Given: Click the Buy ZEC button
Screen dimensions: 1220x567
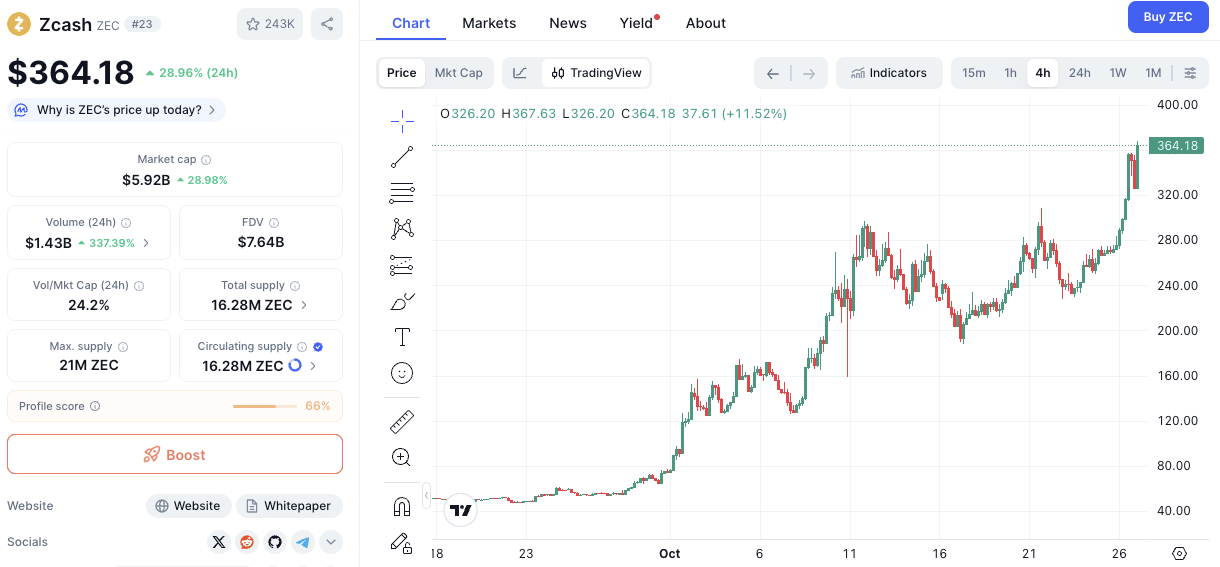Looking at the screenshot, I should 1167,17.
